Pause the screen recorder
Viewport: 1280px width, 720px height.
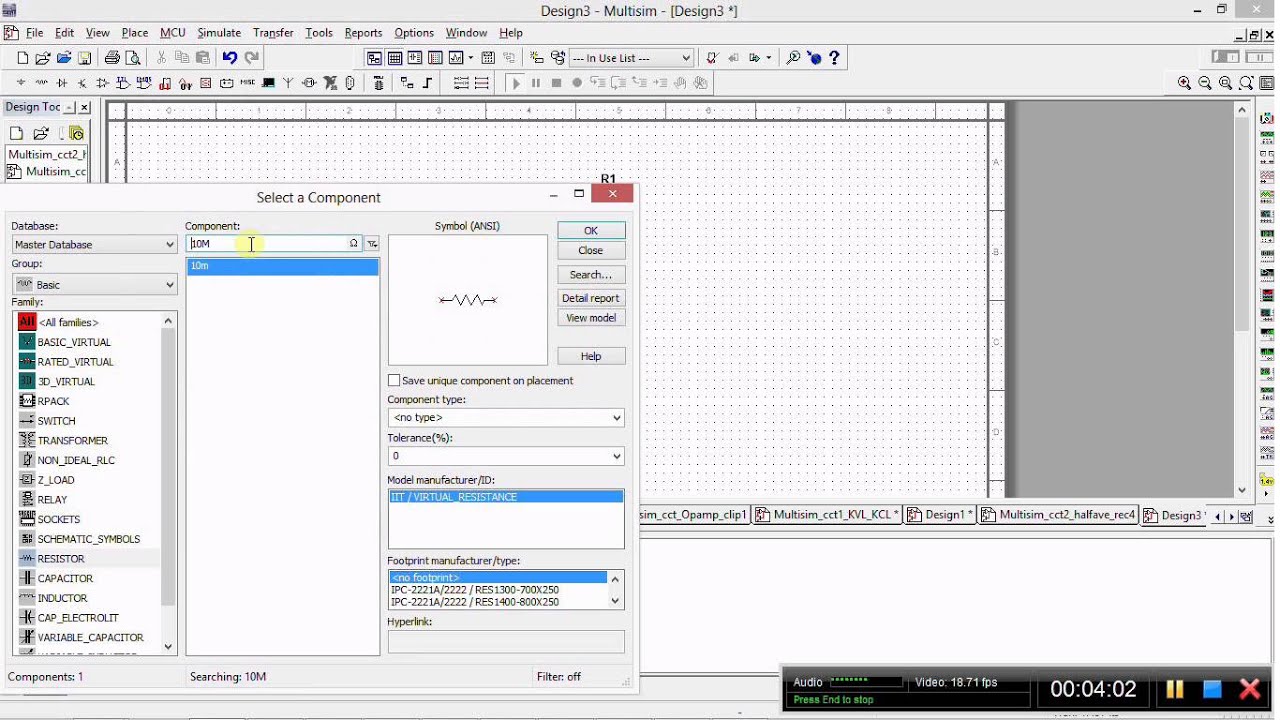[x=1175, y=689]
